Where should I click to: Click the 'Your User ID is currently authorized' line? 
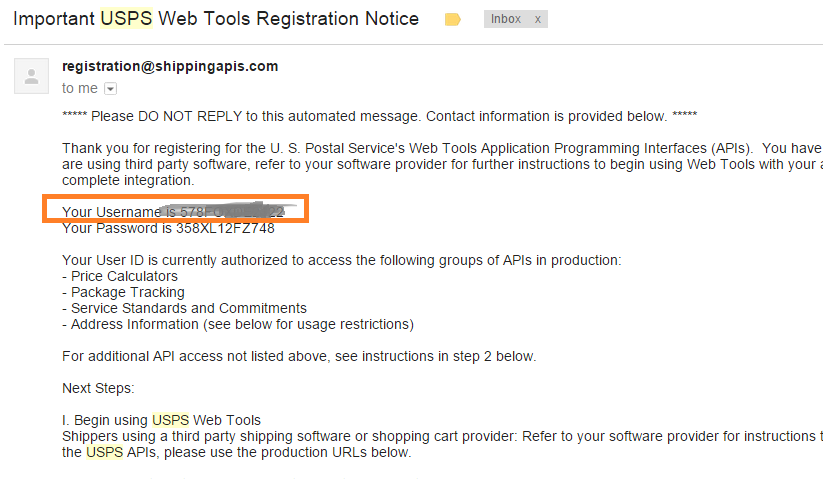[x=342, y=261]
